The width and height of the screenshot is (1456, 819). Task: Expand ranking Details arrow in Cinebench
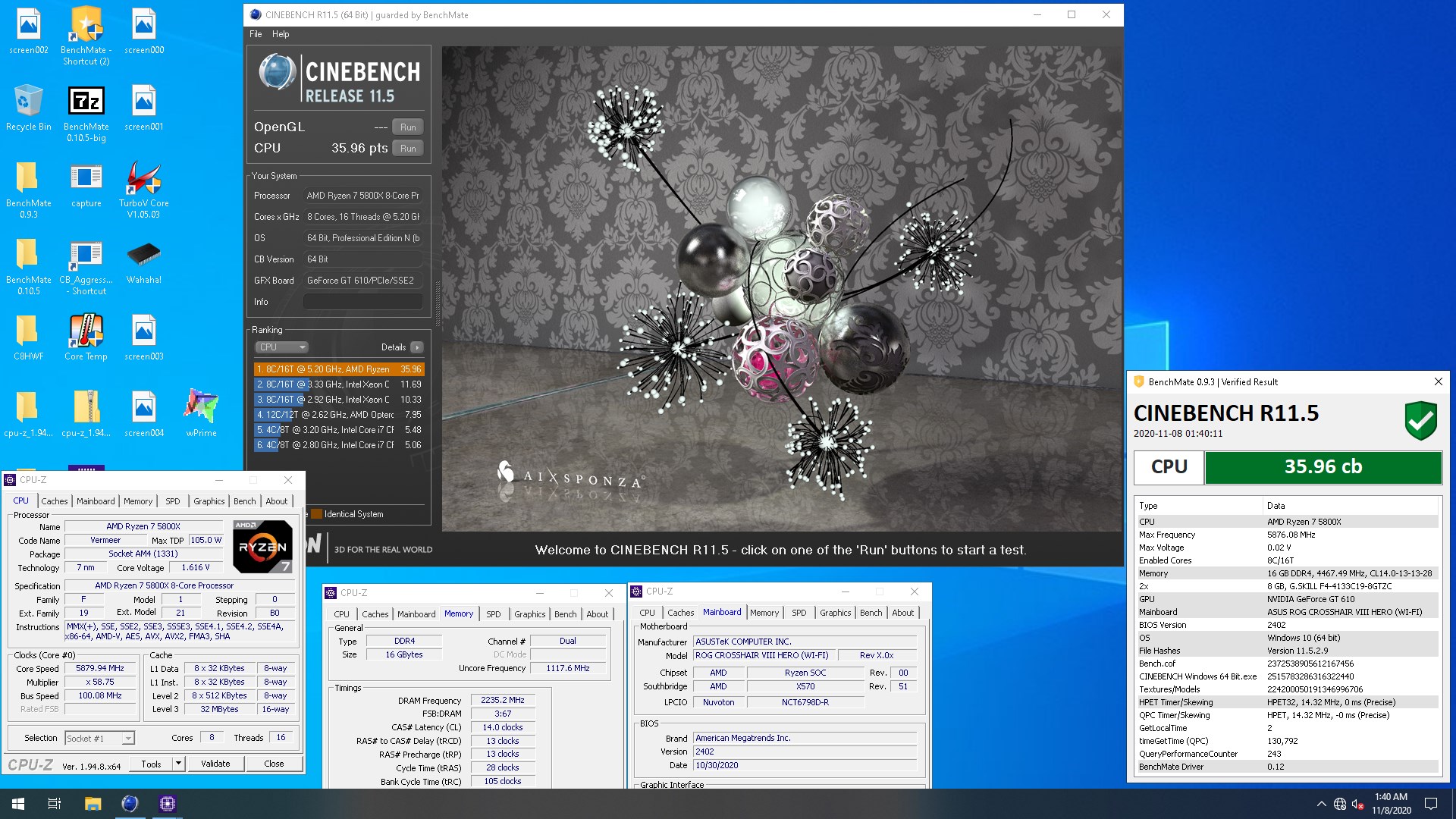coord(417,347)
